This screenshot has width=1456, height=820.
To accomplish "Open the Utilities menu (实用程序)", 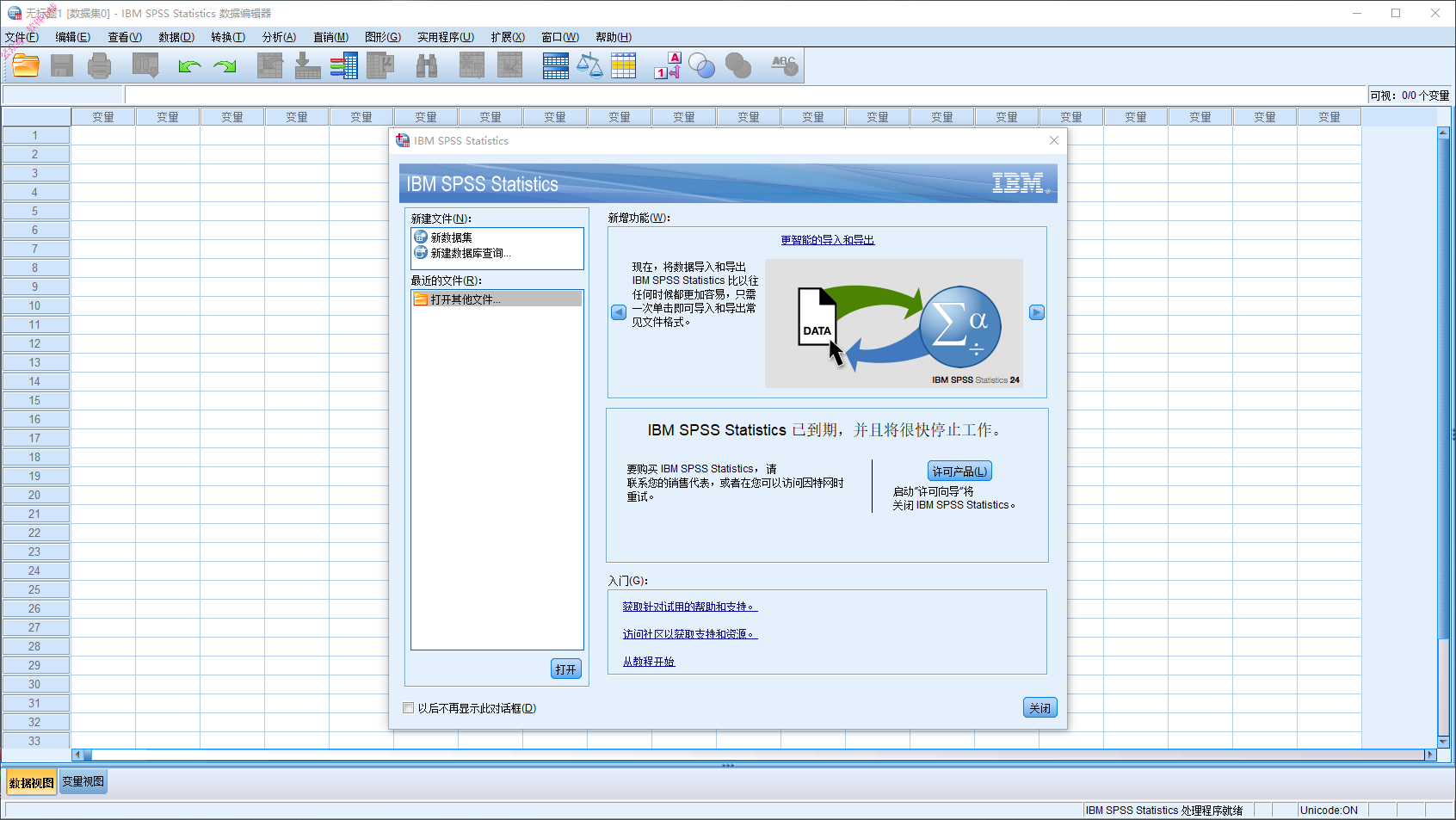I will pyautogui.click(x=446, y=37).
